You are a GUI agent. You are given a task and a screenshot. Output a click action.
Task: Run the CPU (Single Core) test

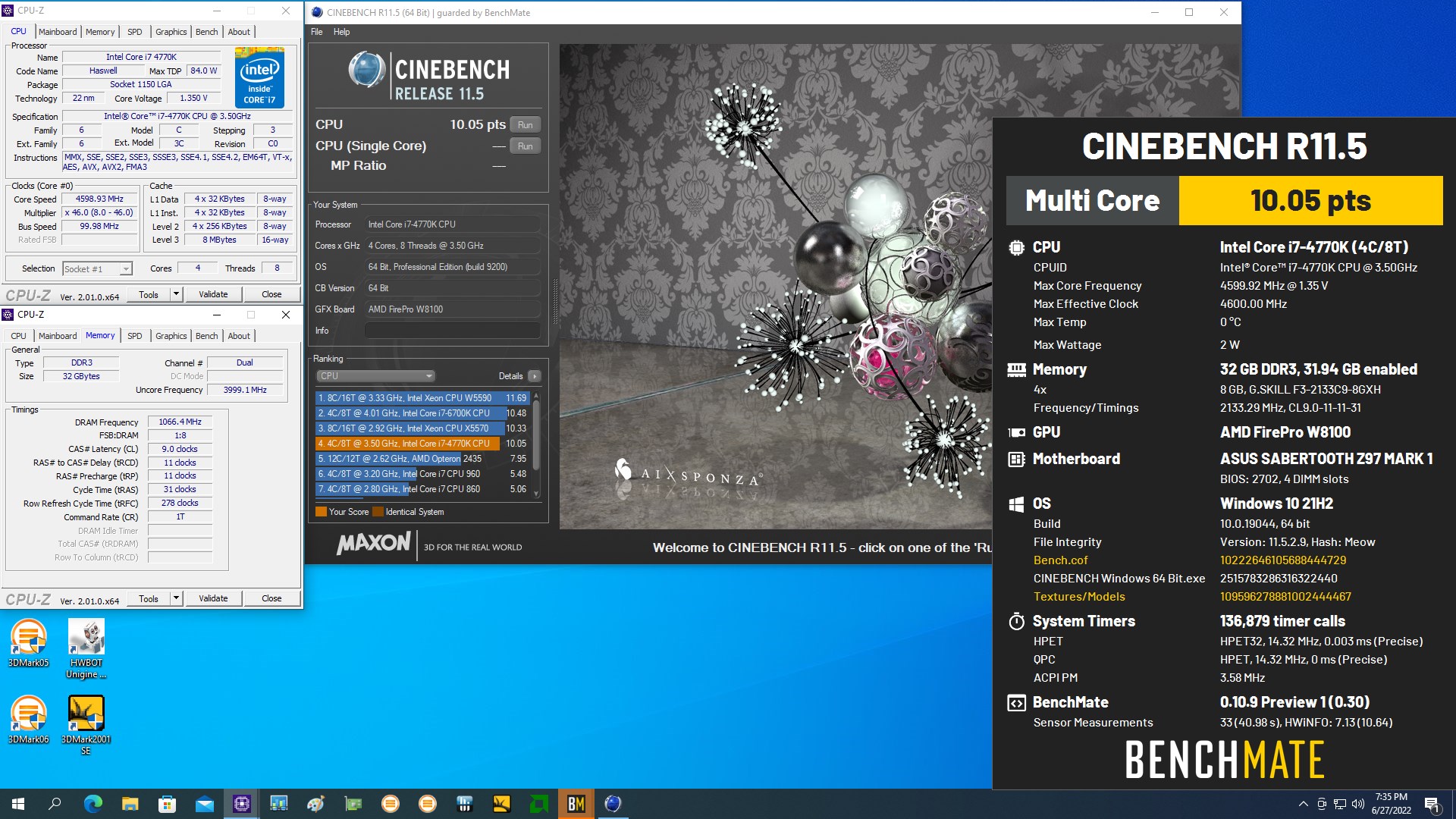pos(526,146)
